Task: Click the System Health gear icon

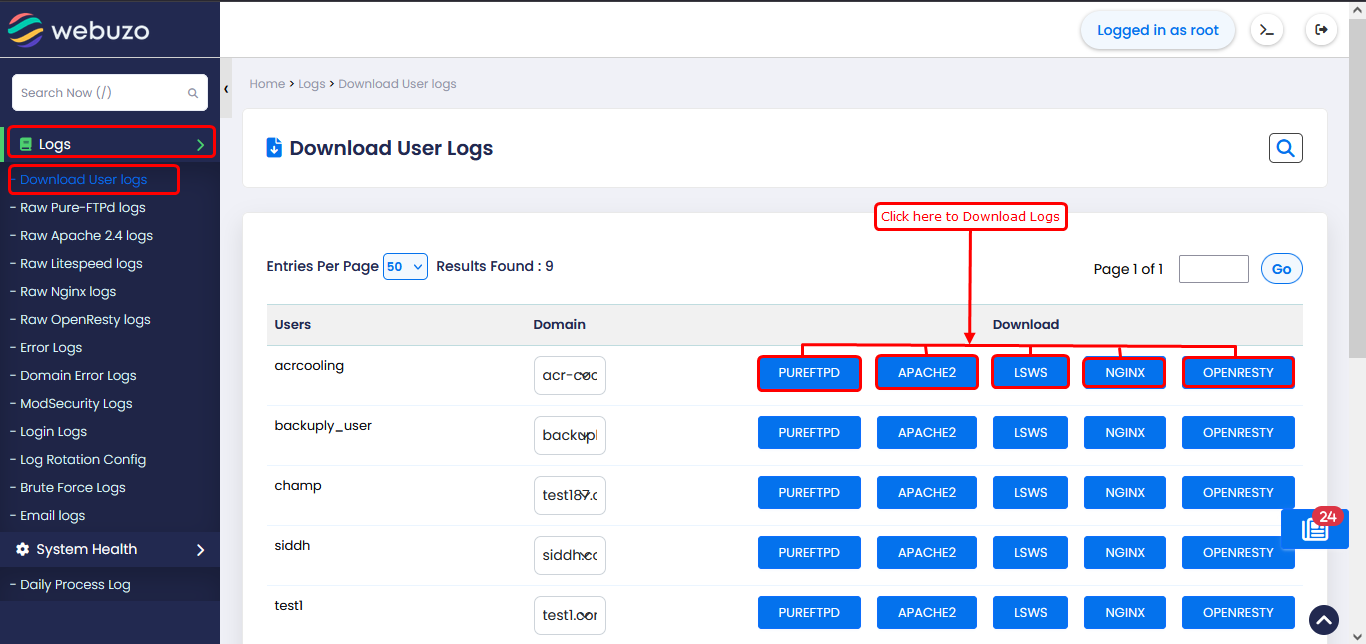Action: tap(23, 550)
